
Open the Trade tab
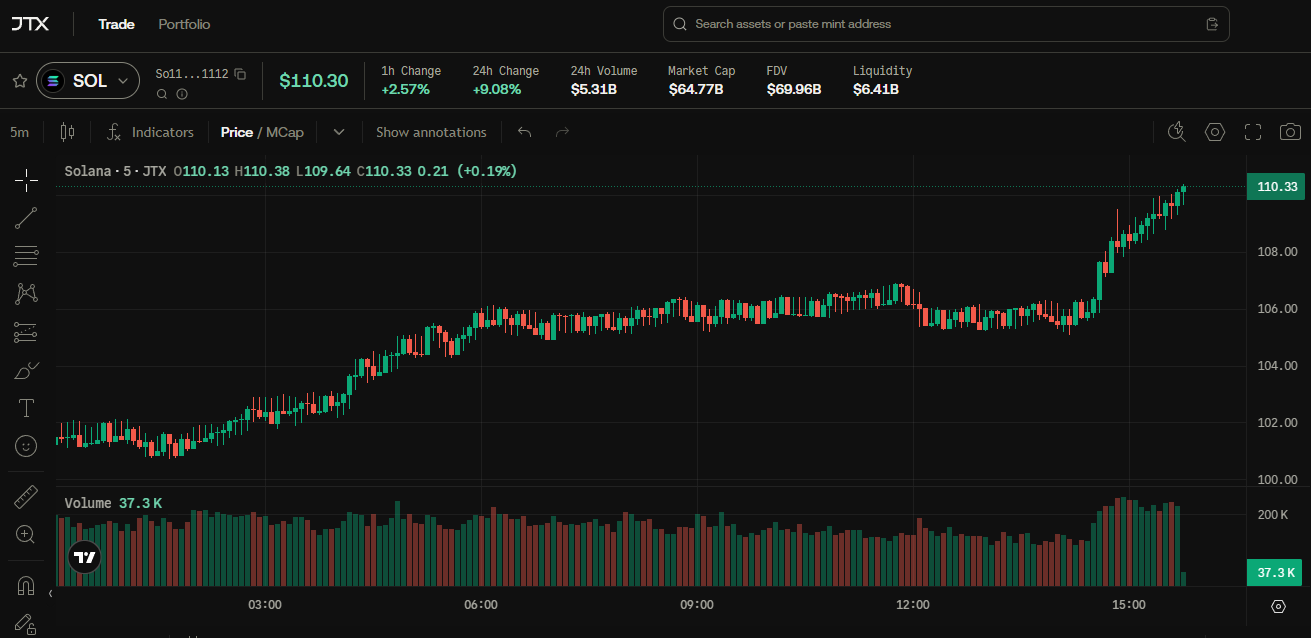[116, 24]
